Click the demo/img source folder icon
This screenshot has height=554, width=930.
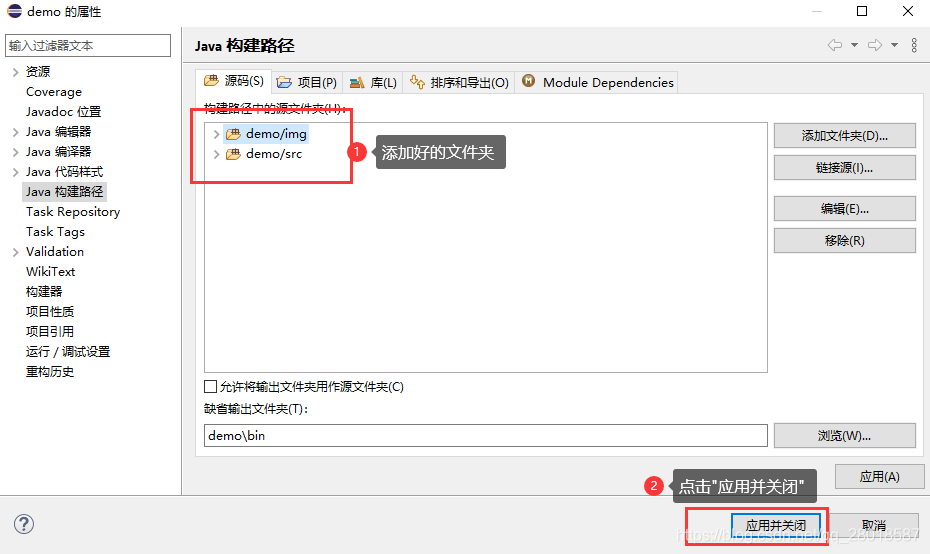(233, 134)
